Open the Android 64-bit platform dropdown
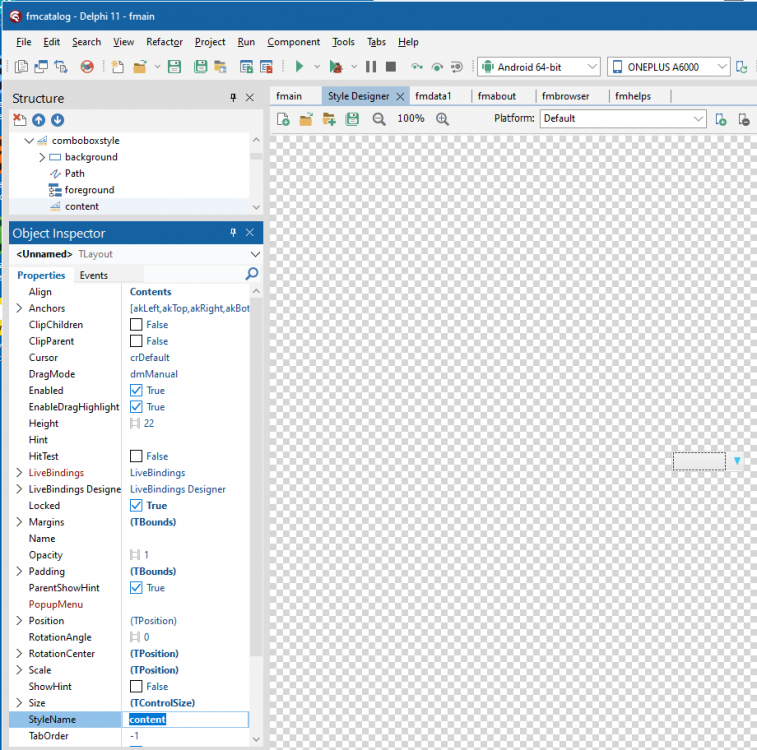The image size is (757, 750). (592, 67)
